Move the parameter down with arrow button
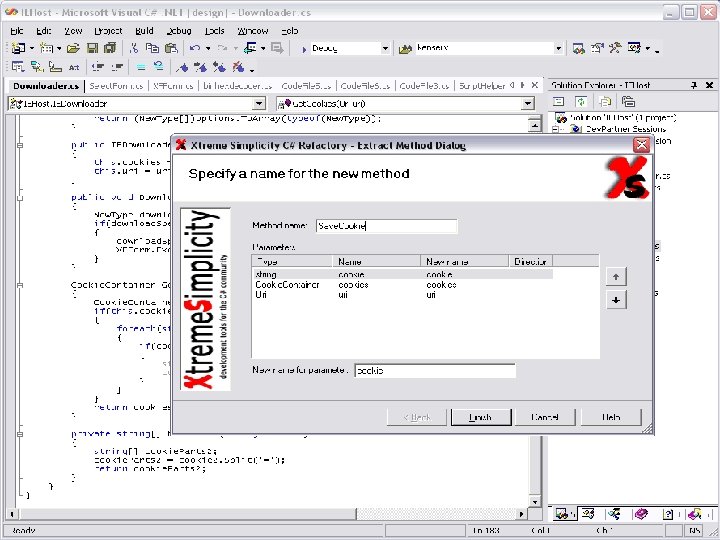Image resolution: width=720 pixels, height=540 pixels. (616, 300)
